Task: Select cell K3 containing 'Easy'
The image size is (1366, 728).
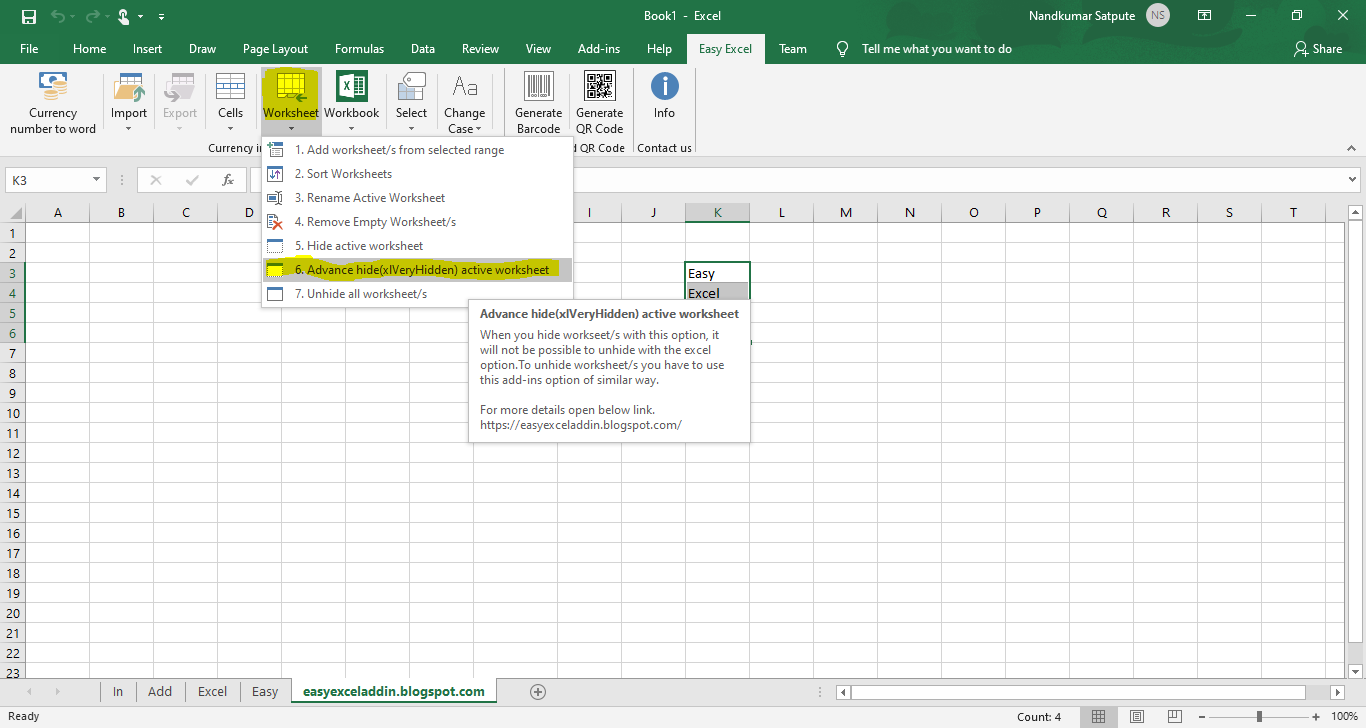Action: [718, 273]
